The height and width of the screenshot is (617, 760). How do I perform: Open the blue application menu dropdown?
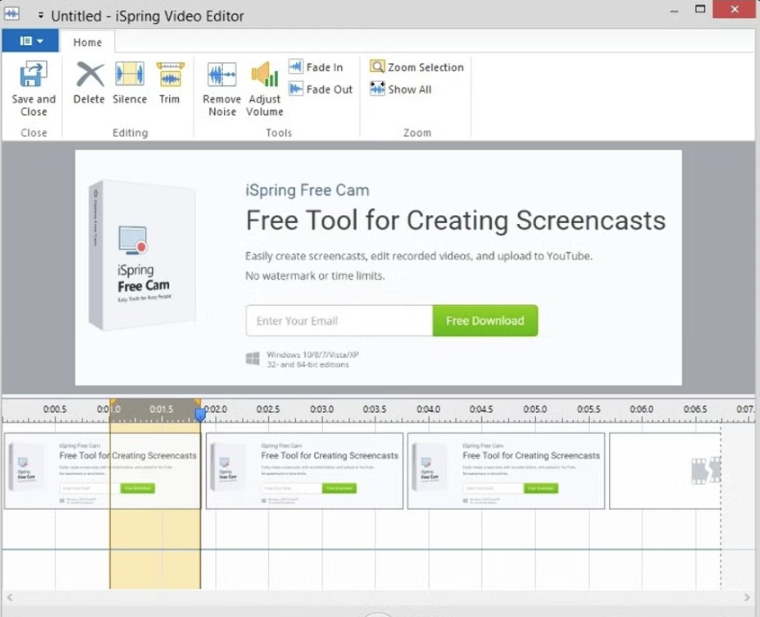coord(31,41)
